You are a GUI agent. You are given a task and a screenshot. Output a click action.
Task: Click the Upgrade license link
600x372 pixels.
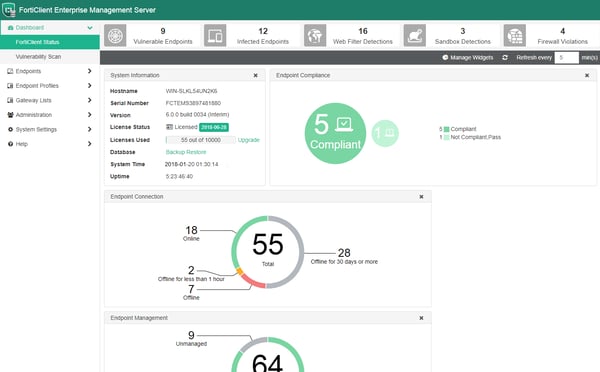249,140
